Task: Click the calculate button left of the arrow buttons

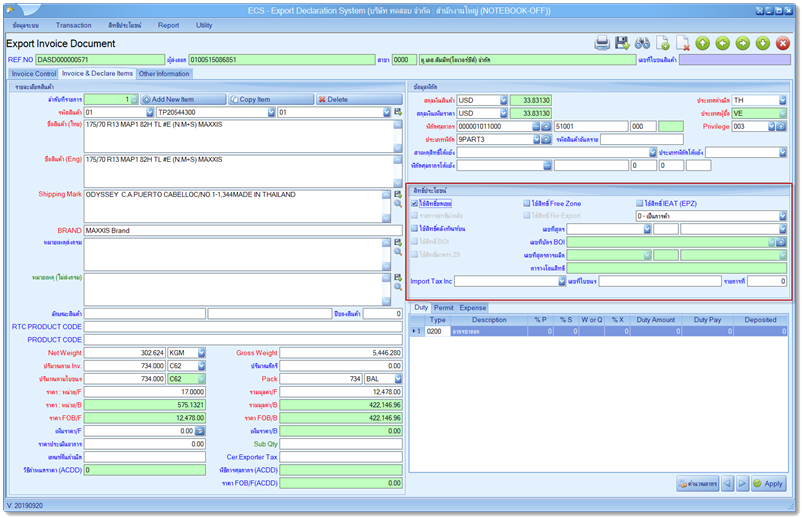Action: [x=698, y=483]
